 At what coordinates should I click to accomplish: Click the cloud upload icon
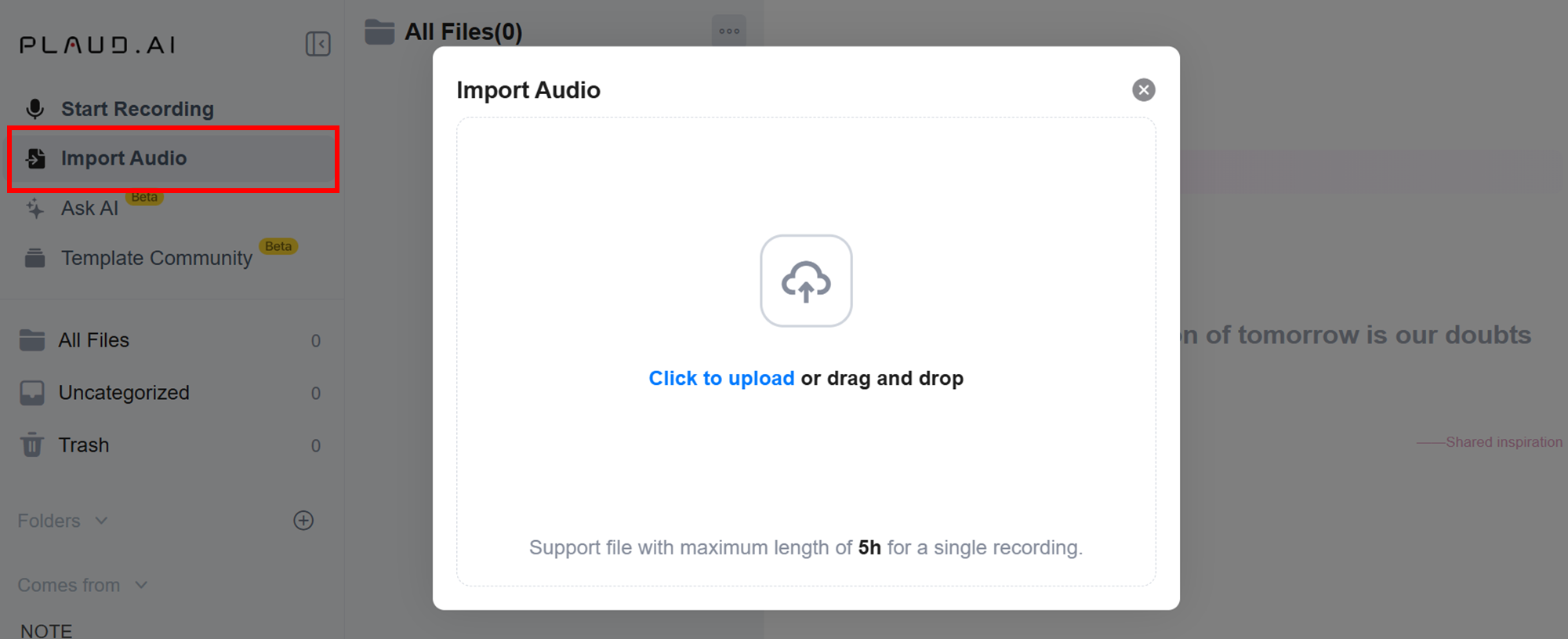(806, 281)
